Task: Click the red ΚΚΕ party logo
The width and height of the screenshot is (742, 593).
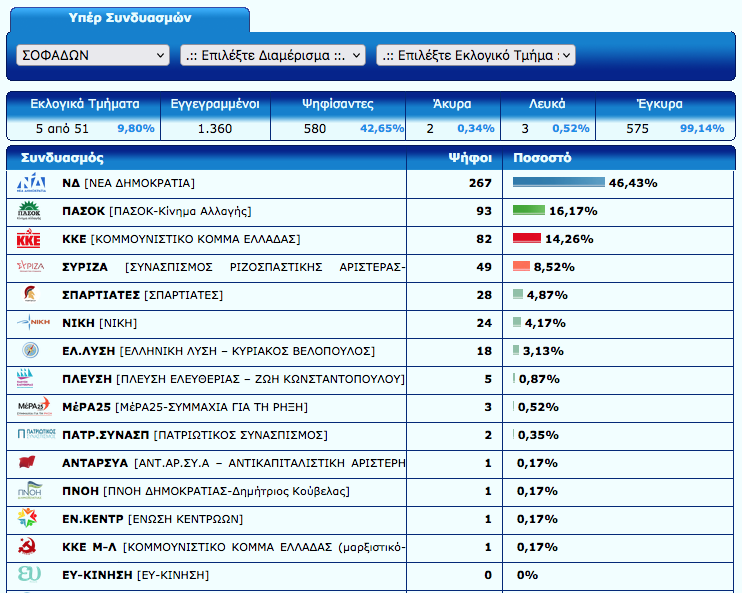Action: 31,239
